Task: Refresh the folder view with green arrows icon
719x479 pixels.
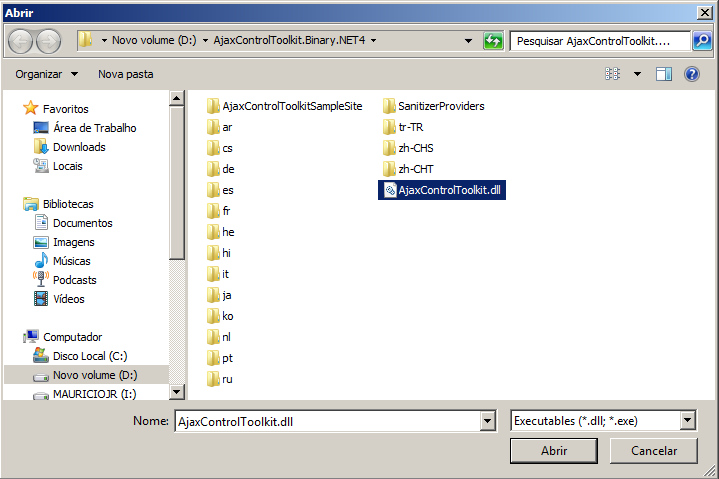Action: [493, 41]
